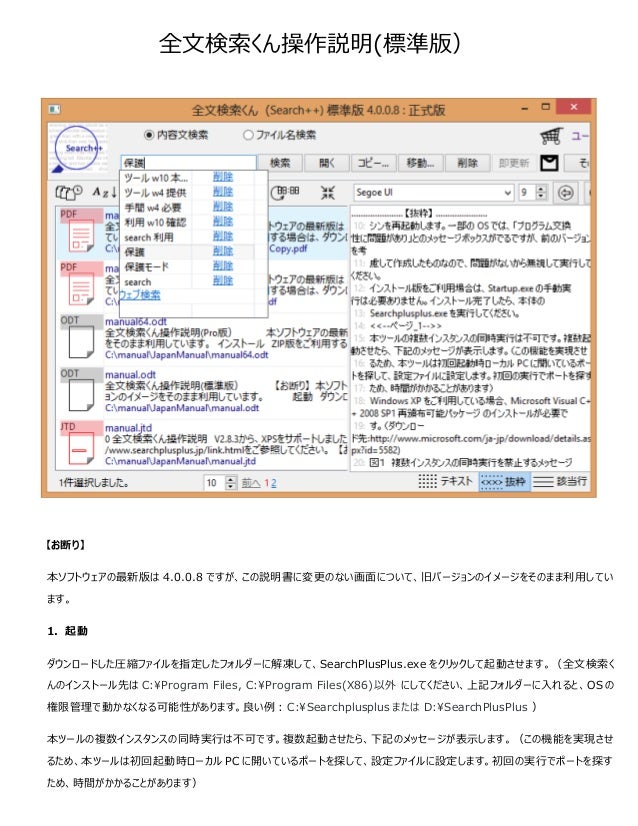Delete history row ツール w10 本... via 削除
The height and width of the screenshot is (826, 638).
click(223, 177)
